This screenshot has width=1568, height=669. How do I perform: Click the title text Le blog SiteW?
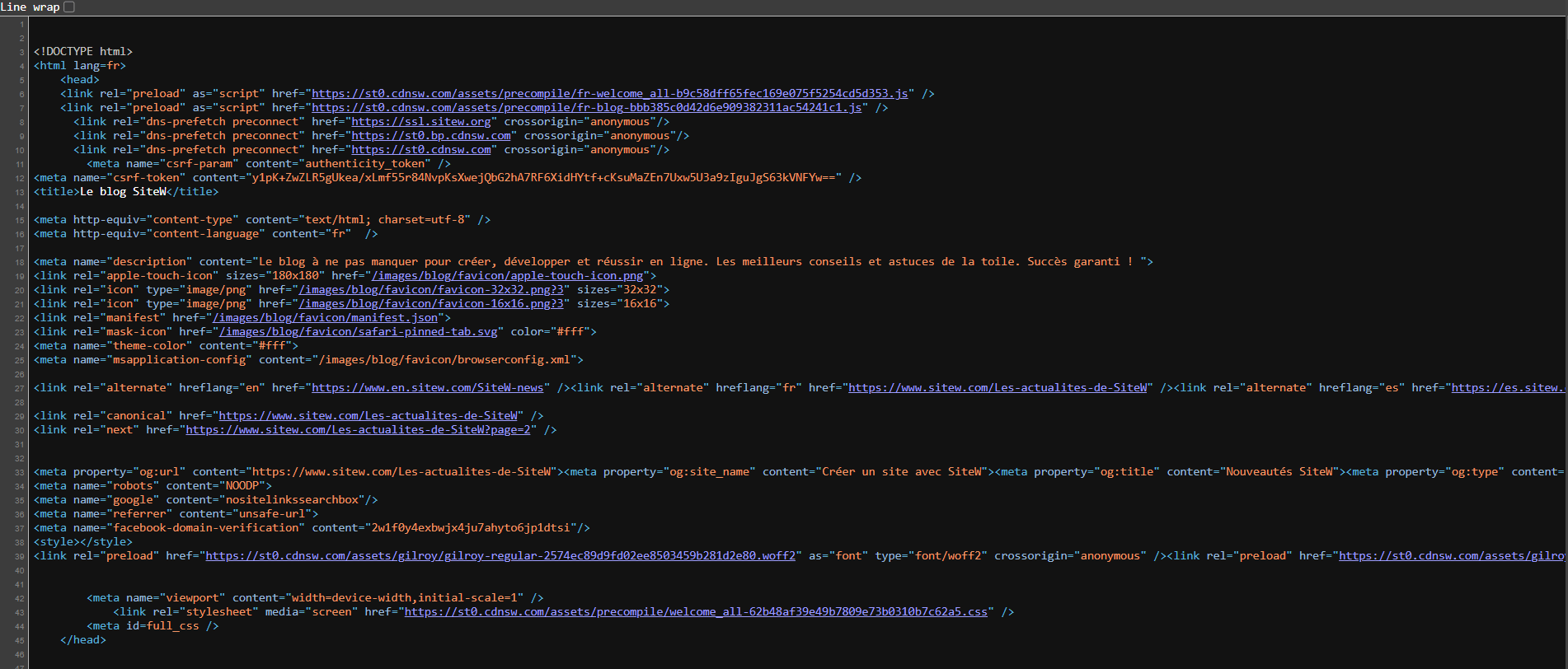pos(123,192)
